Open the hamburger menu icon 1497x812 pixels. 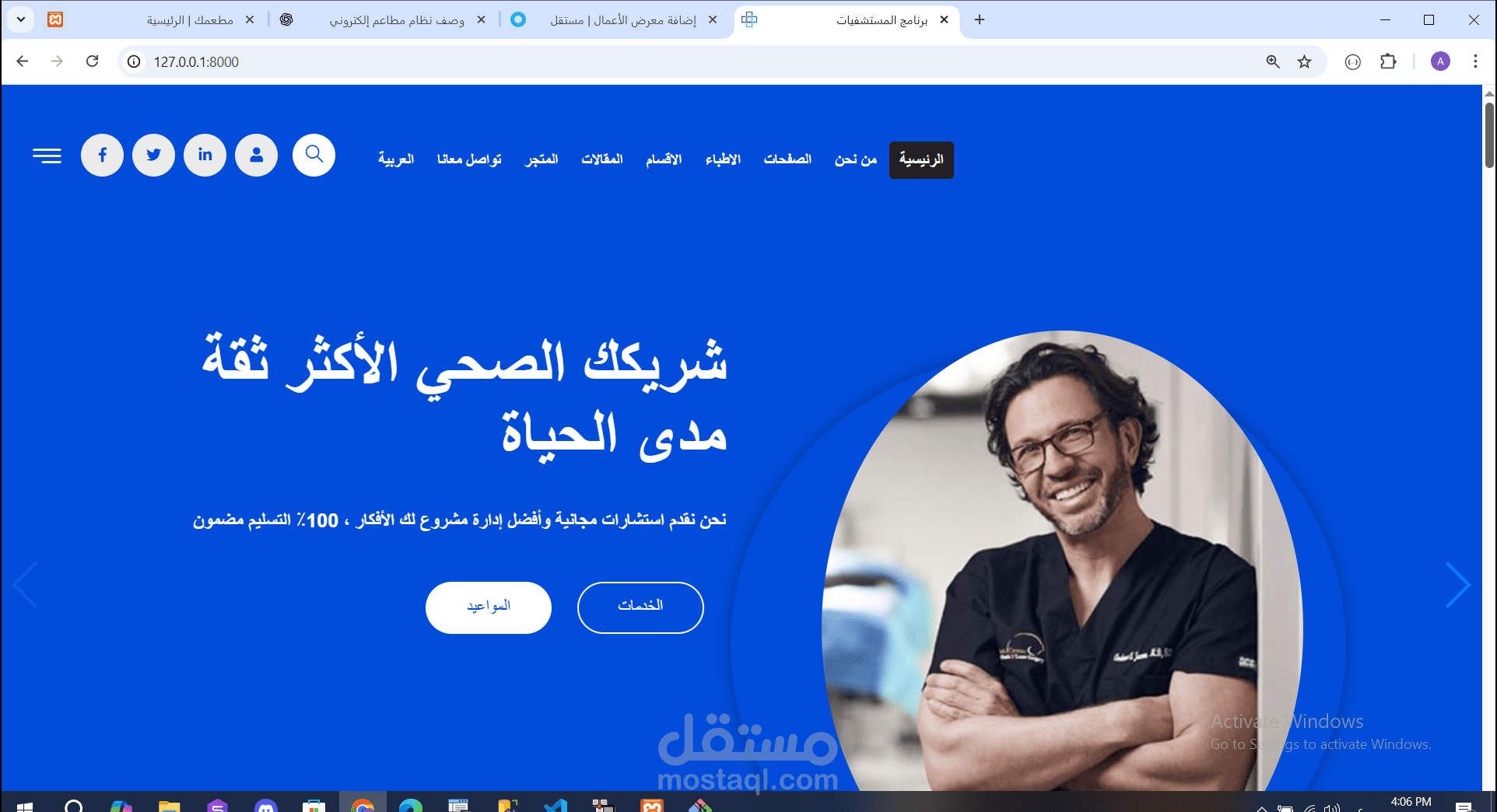(47, 156)
